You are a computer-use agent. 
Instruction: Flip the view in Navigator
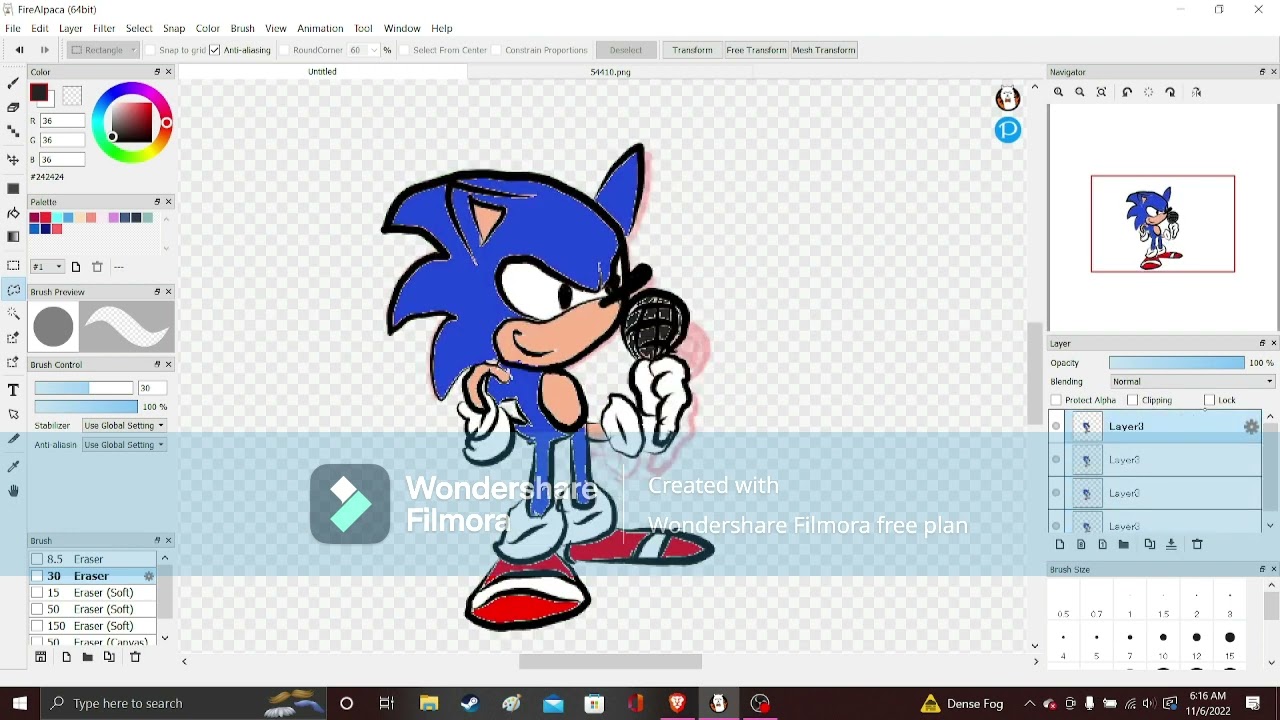coord(1197,92)
